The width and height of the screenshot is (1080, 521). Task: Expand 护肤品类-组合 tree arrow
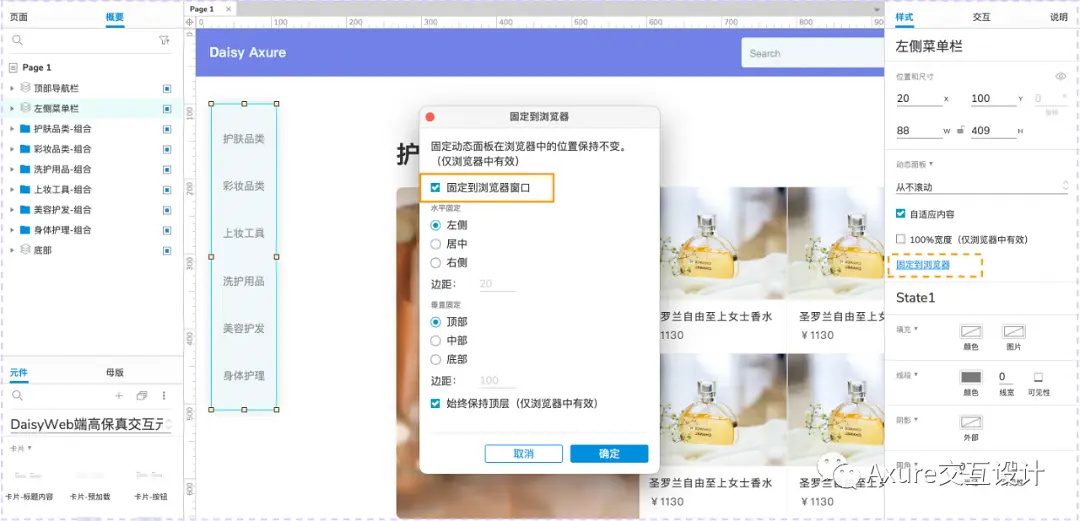pos(12,129)
